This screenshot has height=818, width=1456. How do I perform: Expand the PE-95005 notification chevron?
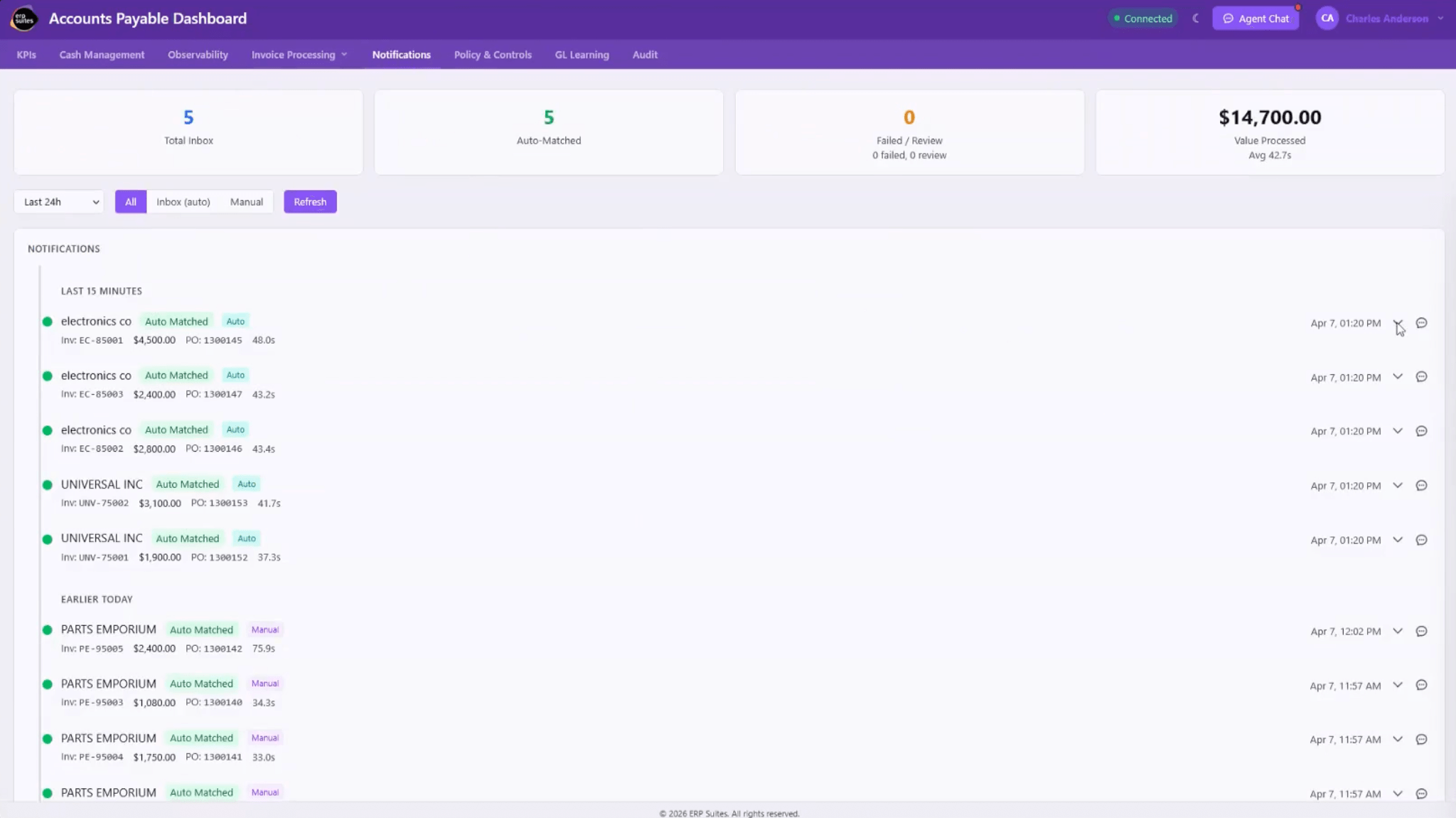coord(1398,632)
